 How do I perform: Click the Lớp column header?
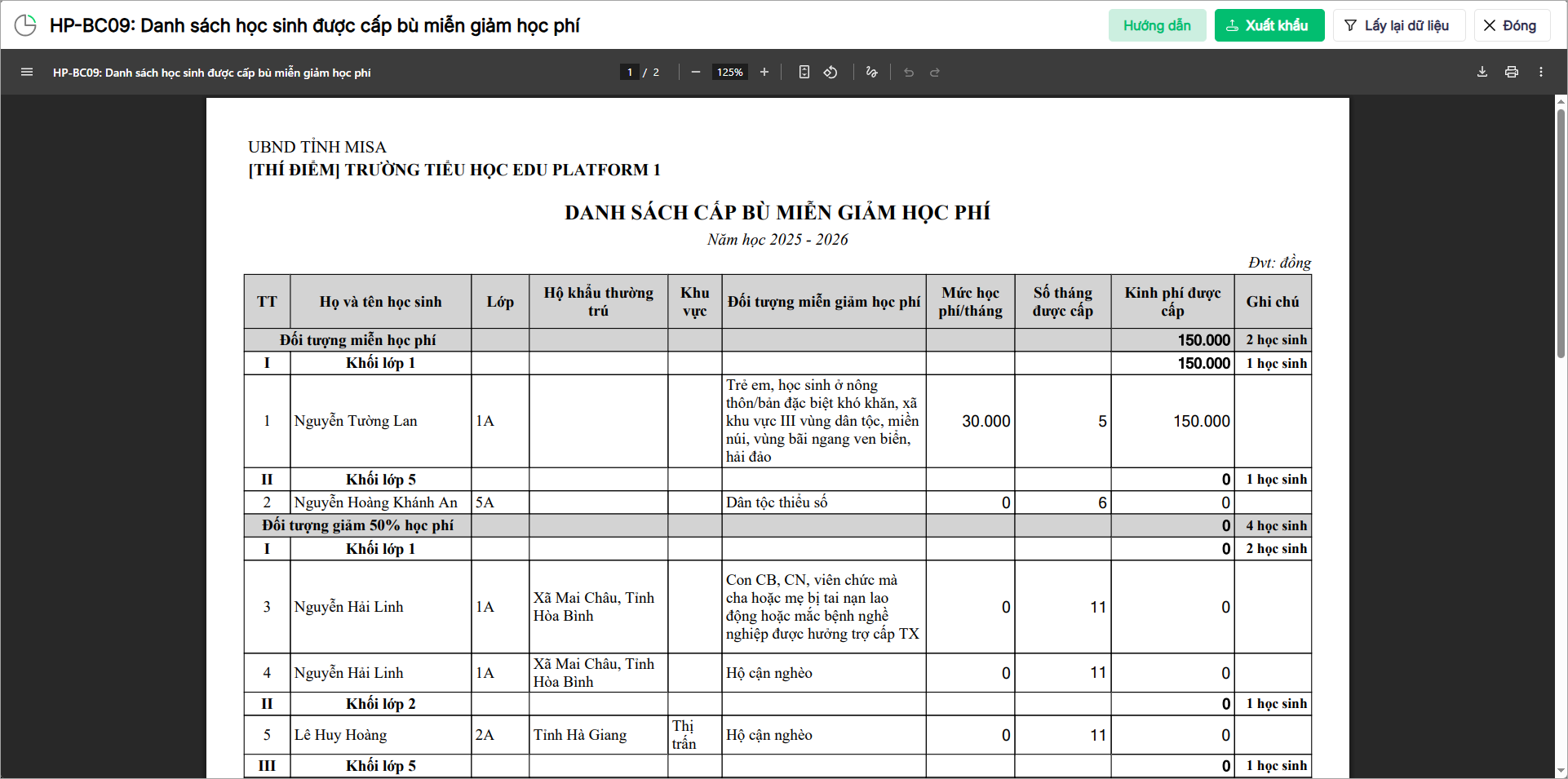pyautogui.click(x=500, y=302)
